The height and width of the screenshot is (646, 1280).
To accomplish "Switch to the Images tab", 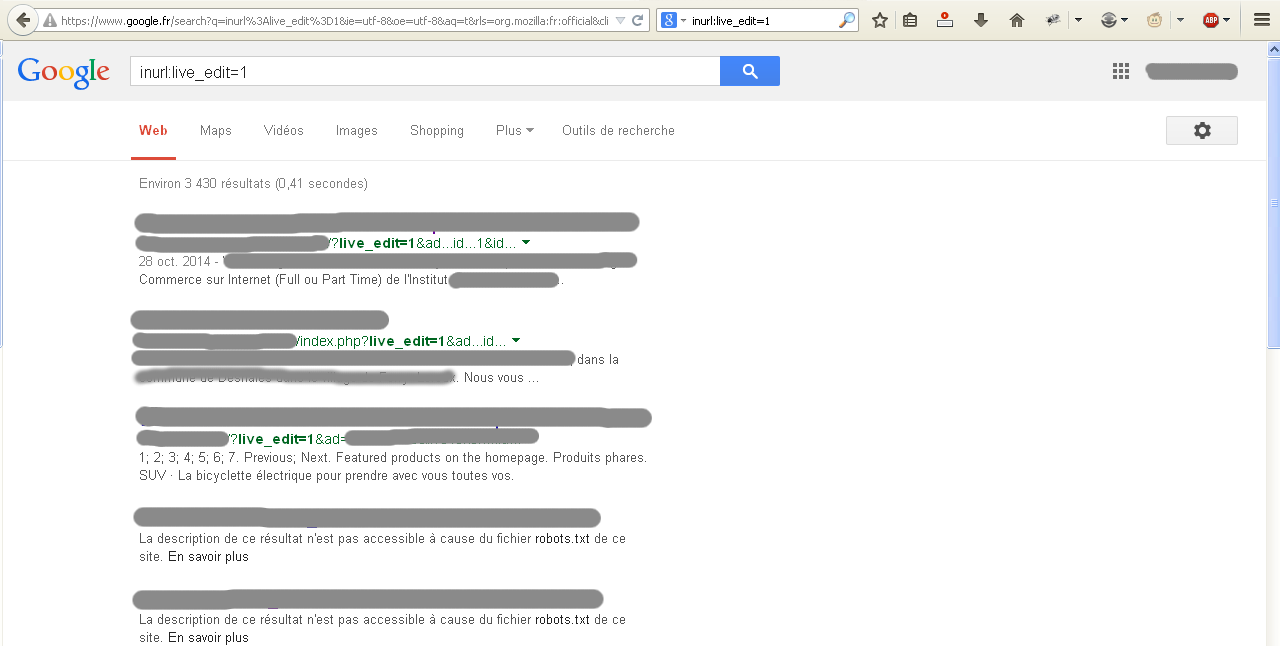I will pyautogui.click(x=357, y=131).
